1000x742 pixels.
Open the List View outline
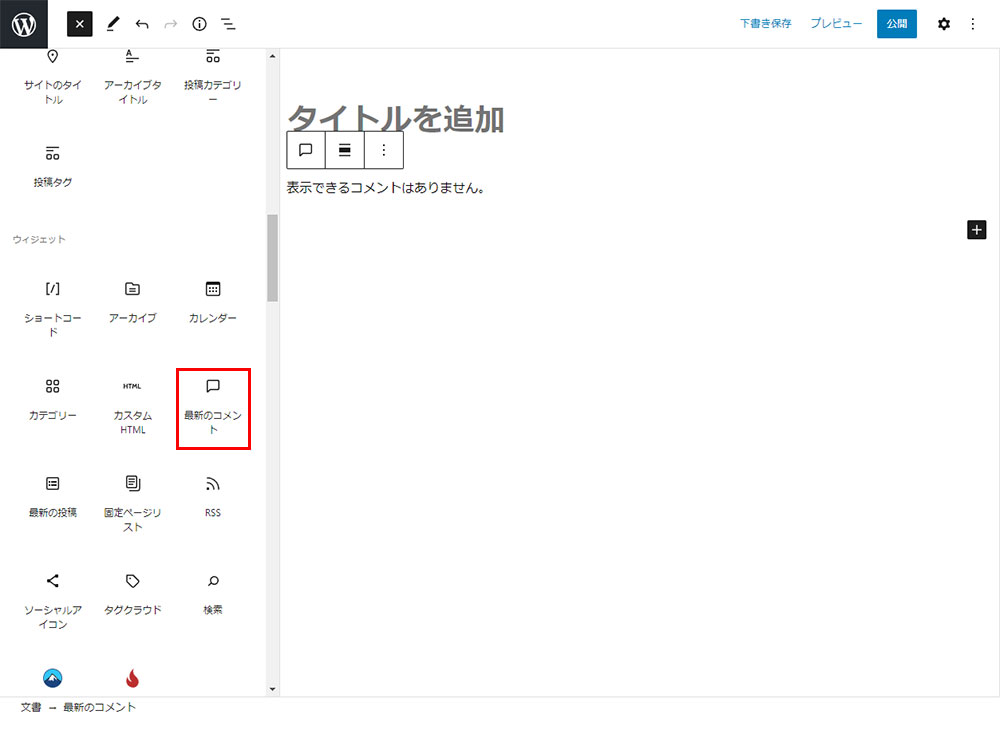pyautogui.click(x=228, y=24)
